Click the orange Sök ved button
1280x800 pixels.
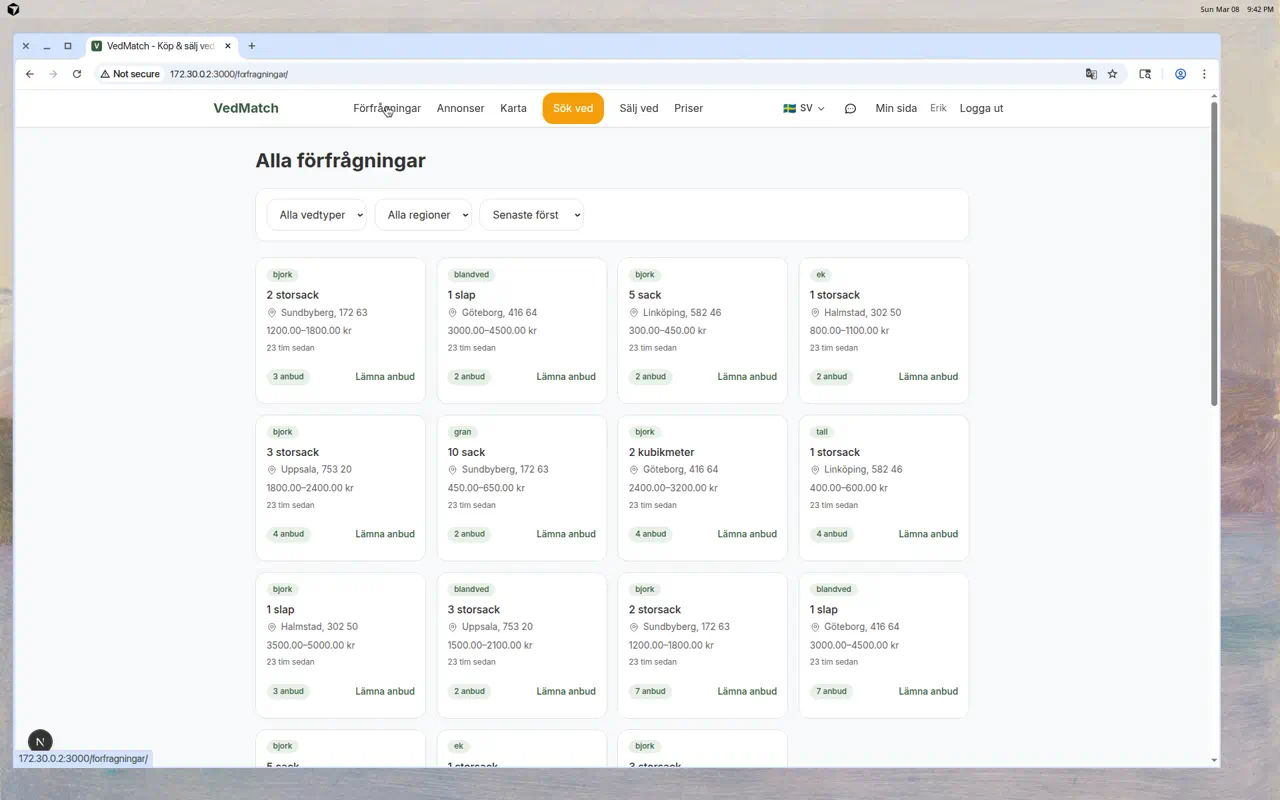coord(572,108)
